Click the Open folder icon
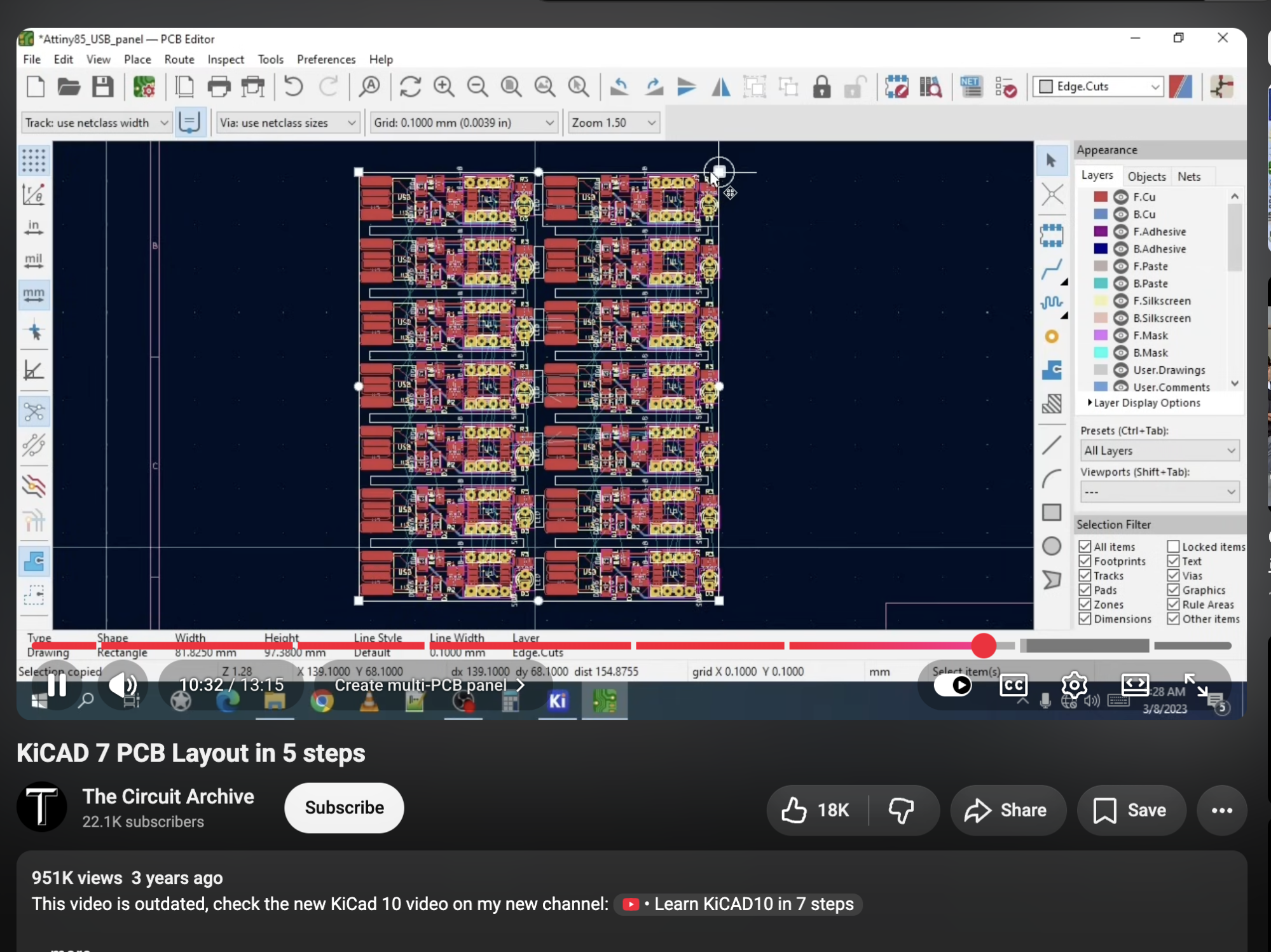The width and height of the screenshot is (1271, 952). 69,86
